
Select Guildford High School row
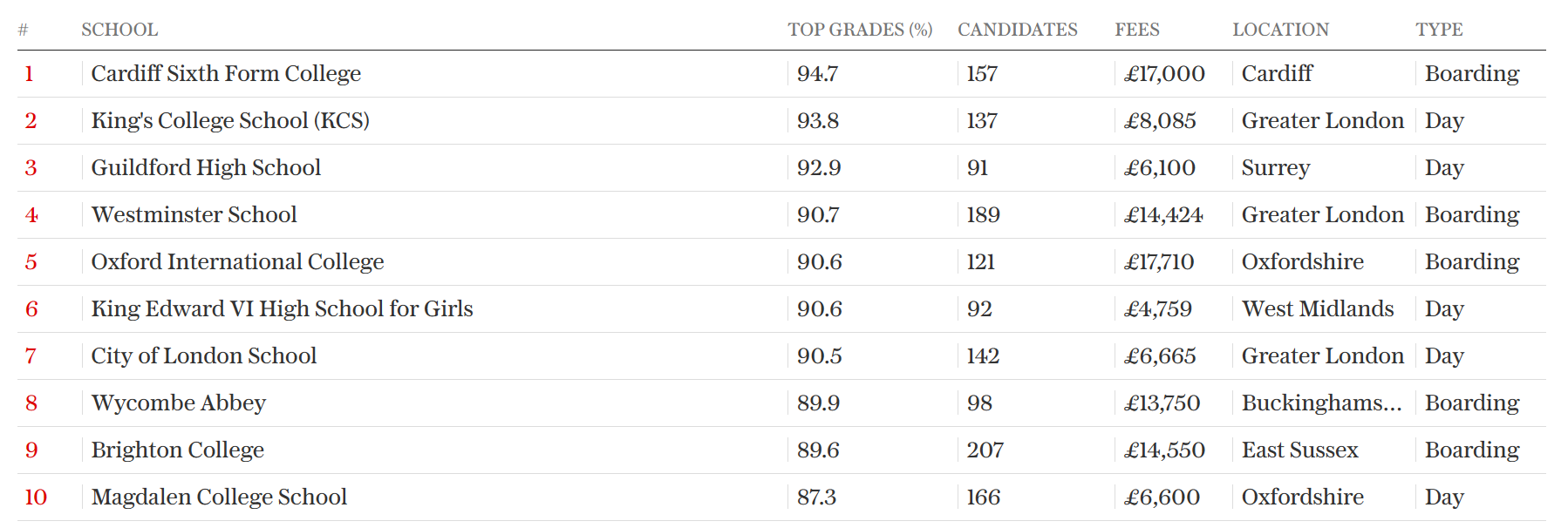click(x=781, y=167)
